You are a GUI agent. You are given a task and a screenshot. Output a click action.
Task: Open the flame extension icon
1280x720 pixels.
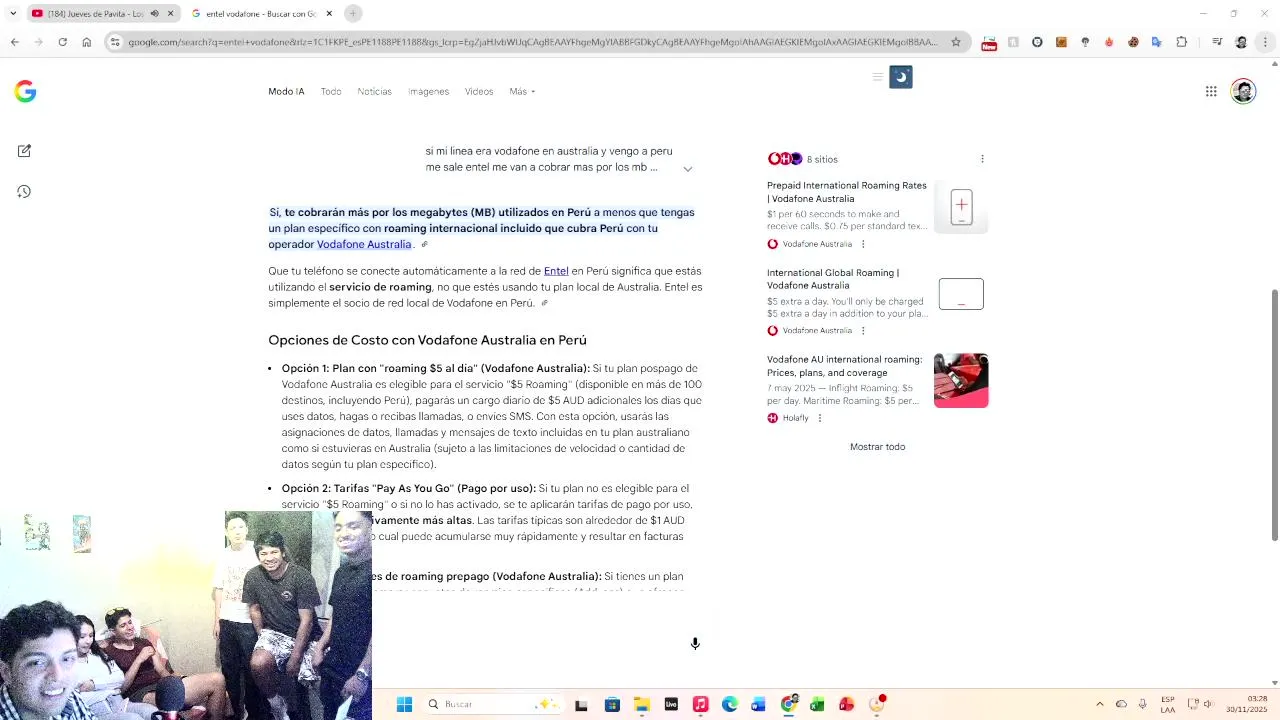[x=1109, y=42]
